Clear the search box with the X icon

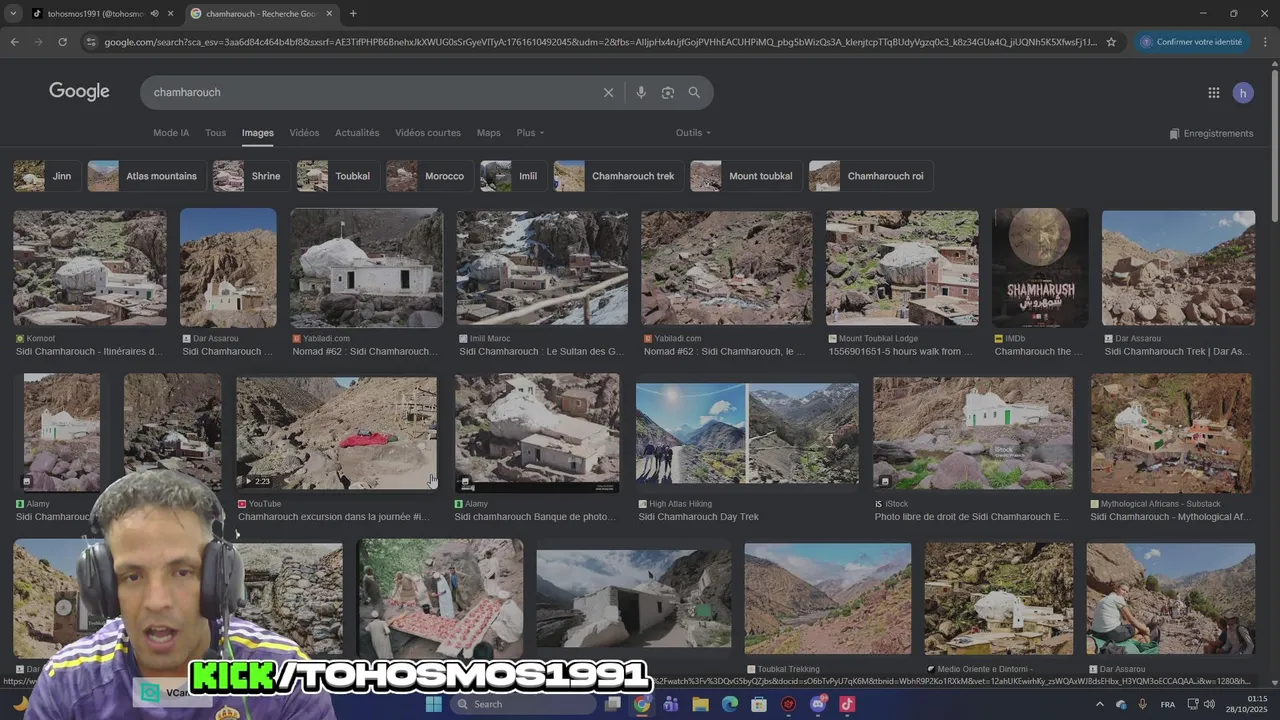[x=608, y=92]
